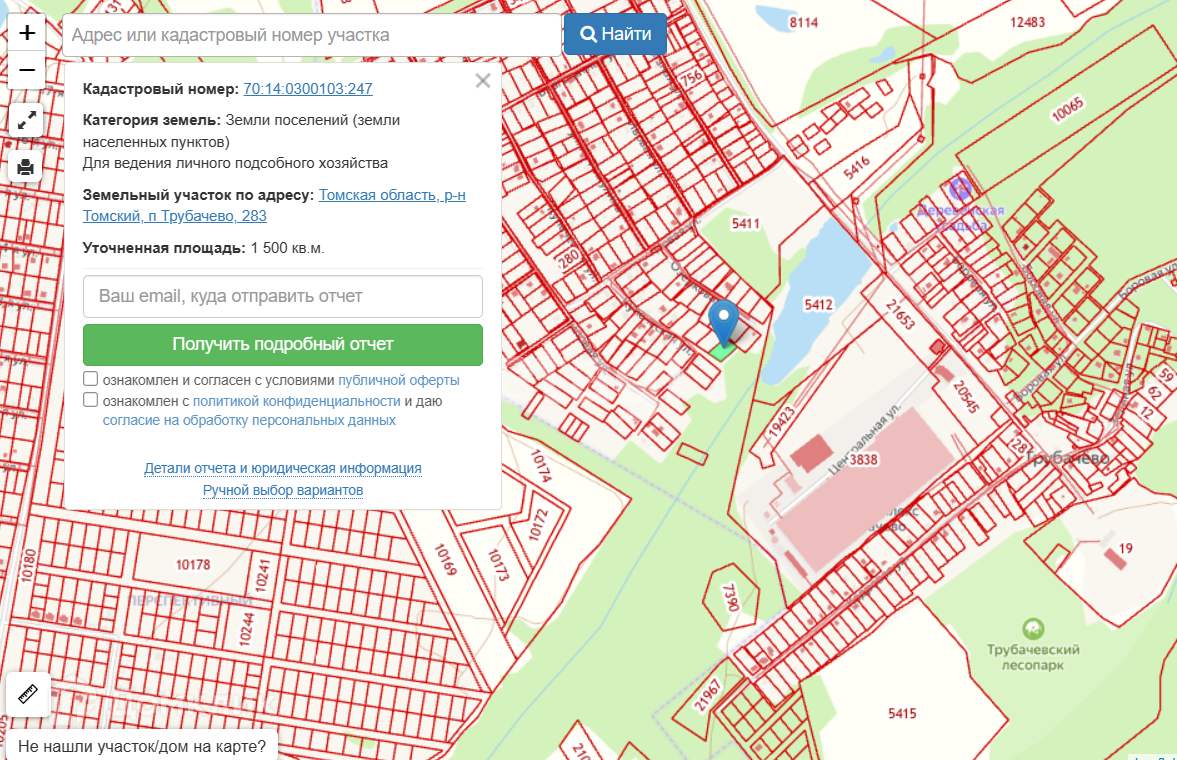
Task: Click Получить подробный отчет button
Action: click(x=283, y=344)
